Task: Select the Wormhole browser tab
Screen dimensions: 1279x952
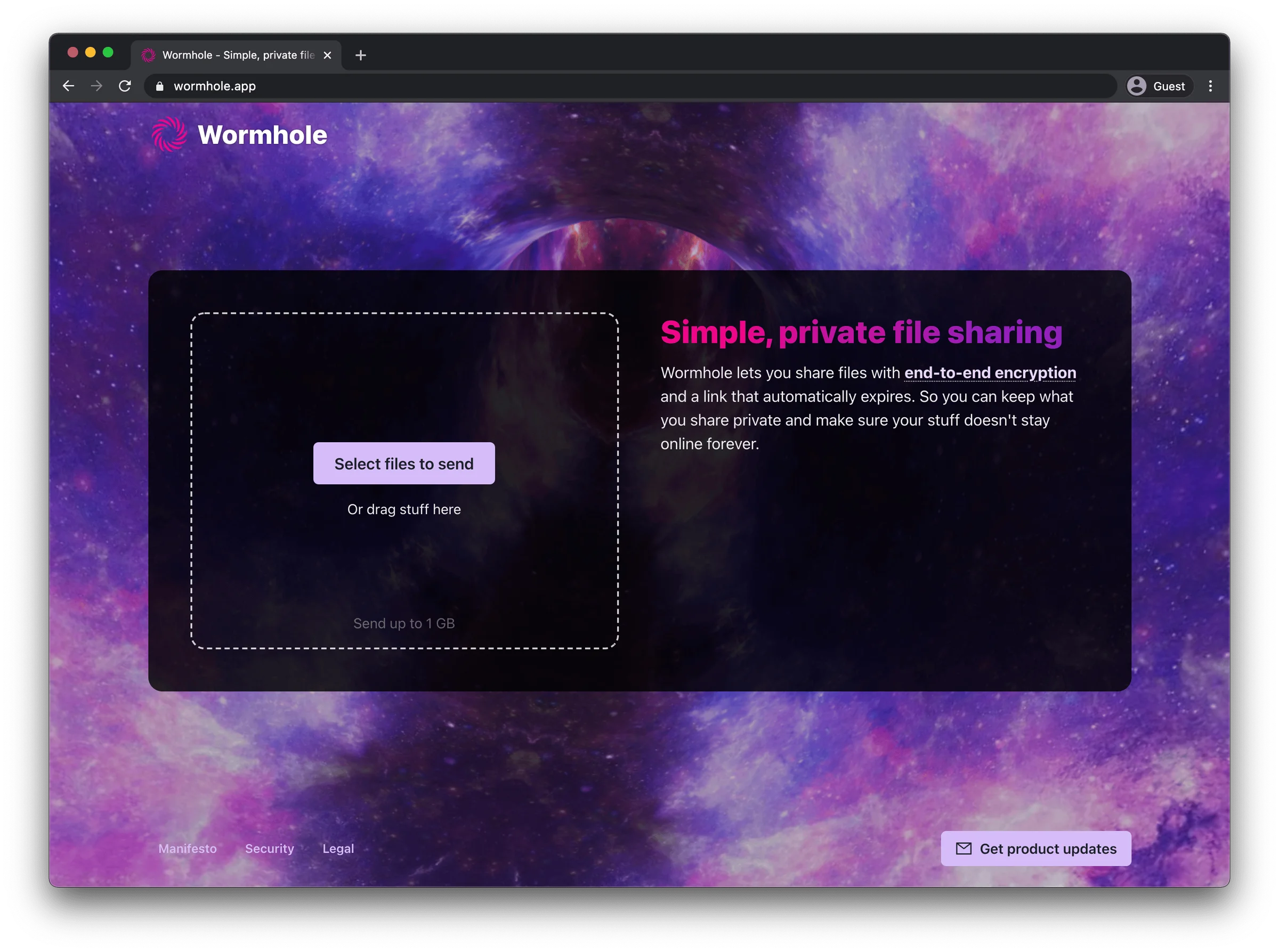Action: tap(236, 55)
